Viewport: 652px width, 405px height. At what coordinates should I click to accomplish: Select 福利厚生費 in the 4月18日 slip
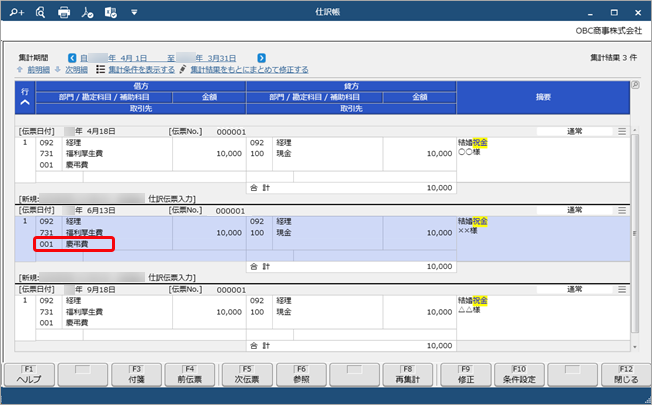[x=84, y=154]
